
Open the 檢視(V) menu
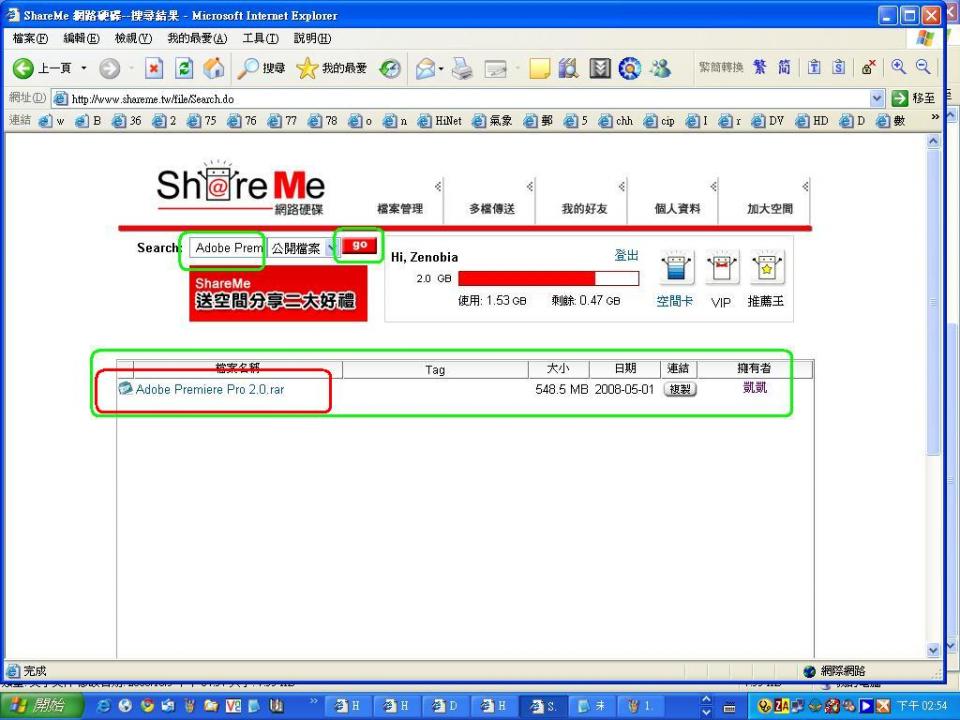pyautogui.click(x=133, y=39)
